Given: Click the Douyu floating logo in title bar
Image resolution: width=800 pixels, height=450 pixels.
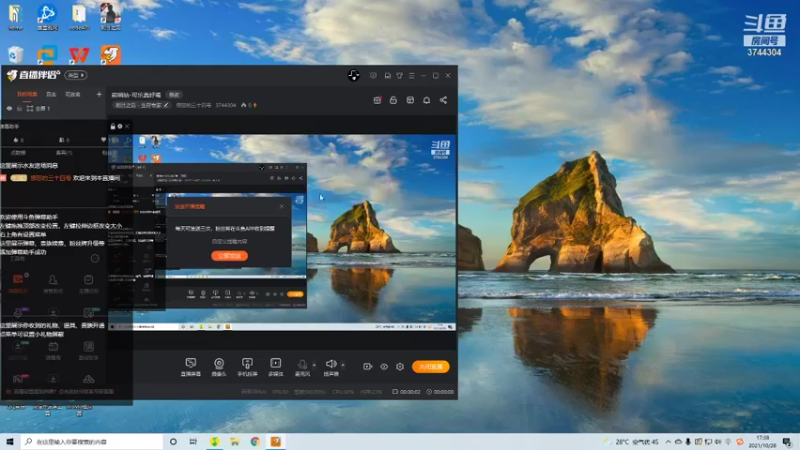Looking at the screenshot, I should [x=354, y=76].
